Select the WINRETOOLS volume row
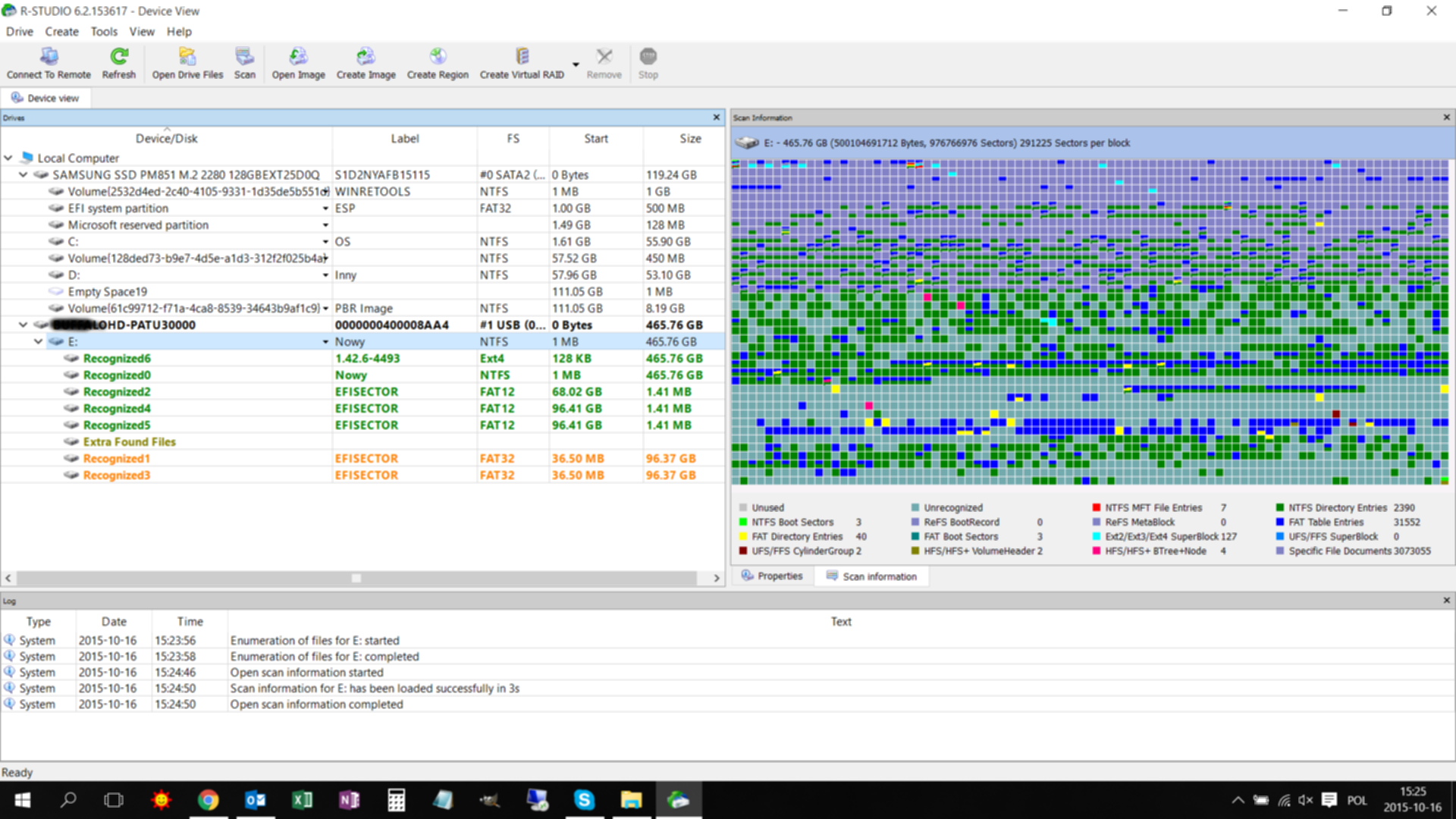This screenshot has height=819, width=1456. [x=362, y=191]
